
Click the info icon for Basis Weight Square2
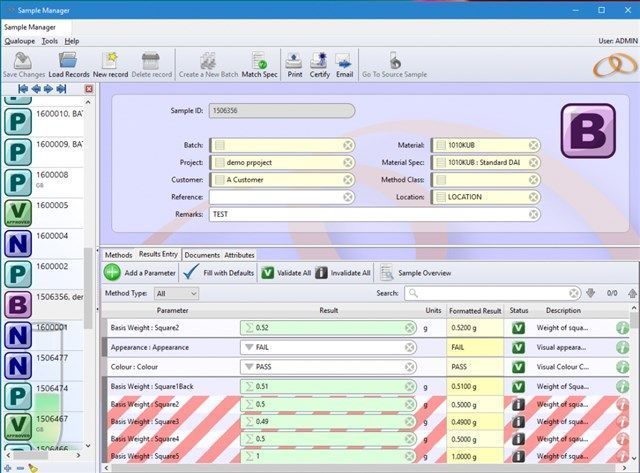point(622,328)
